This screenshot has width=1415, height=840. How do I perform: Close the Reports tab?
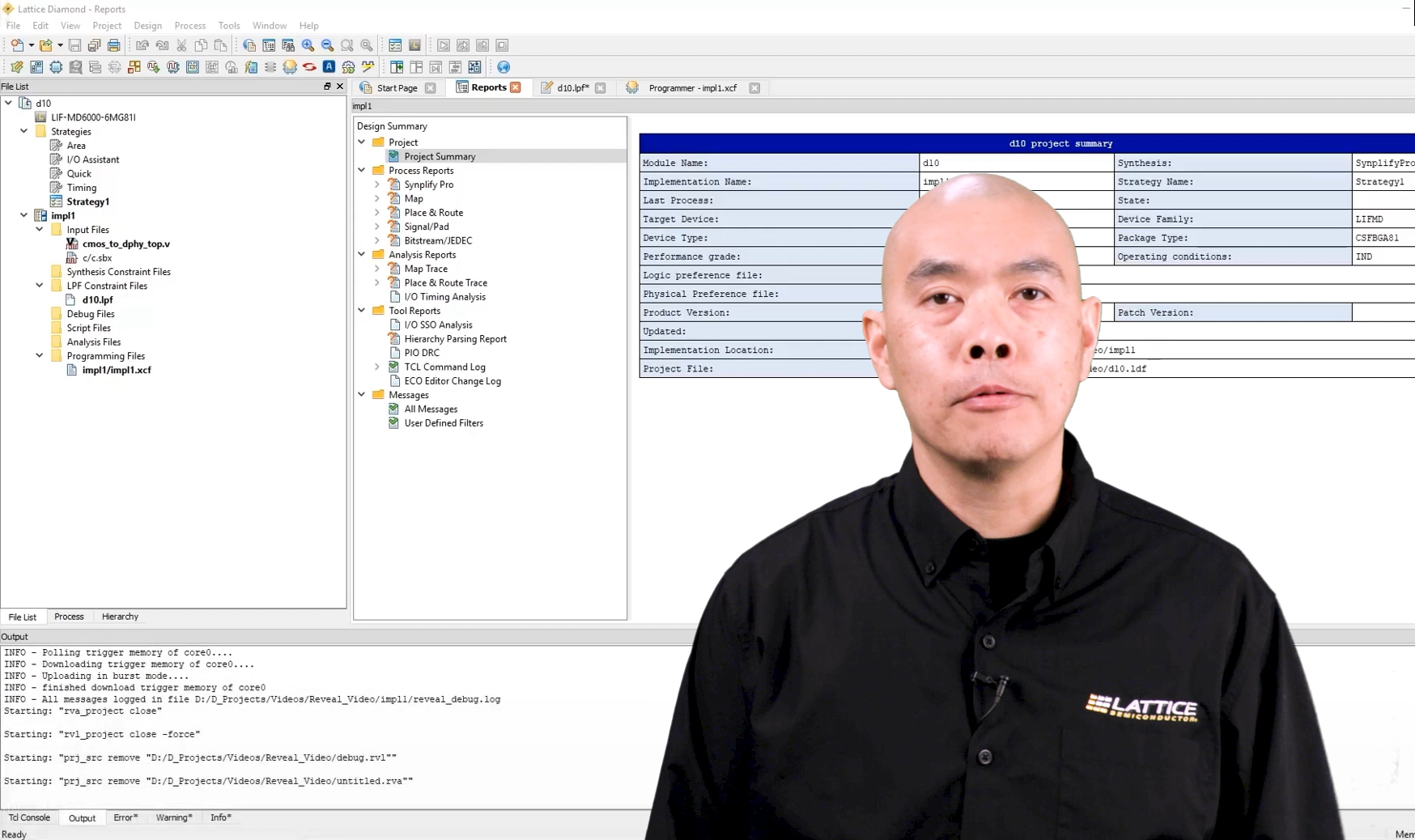(516, 87)
